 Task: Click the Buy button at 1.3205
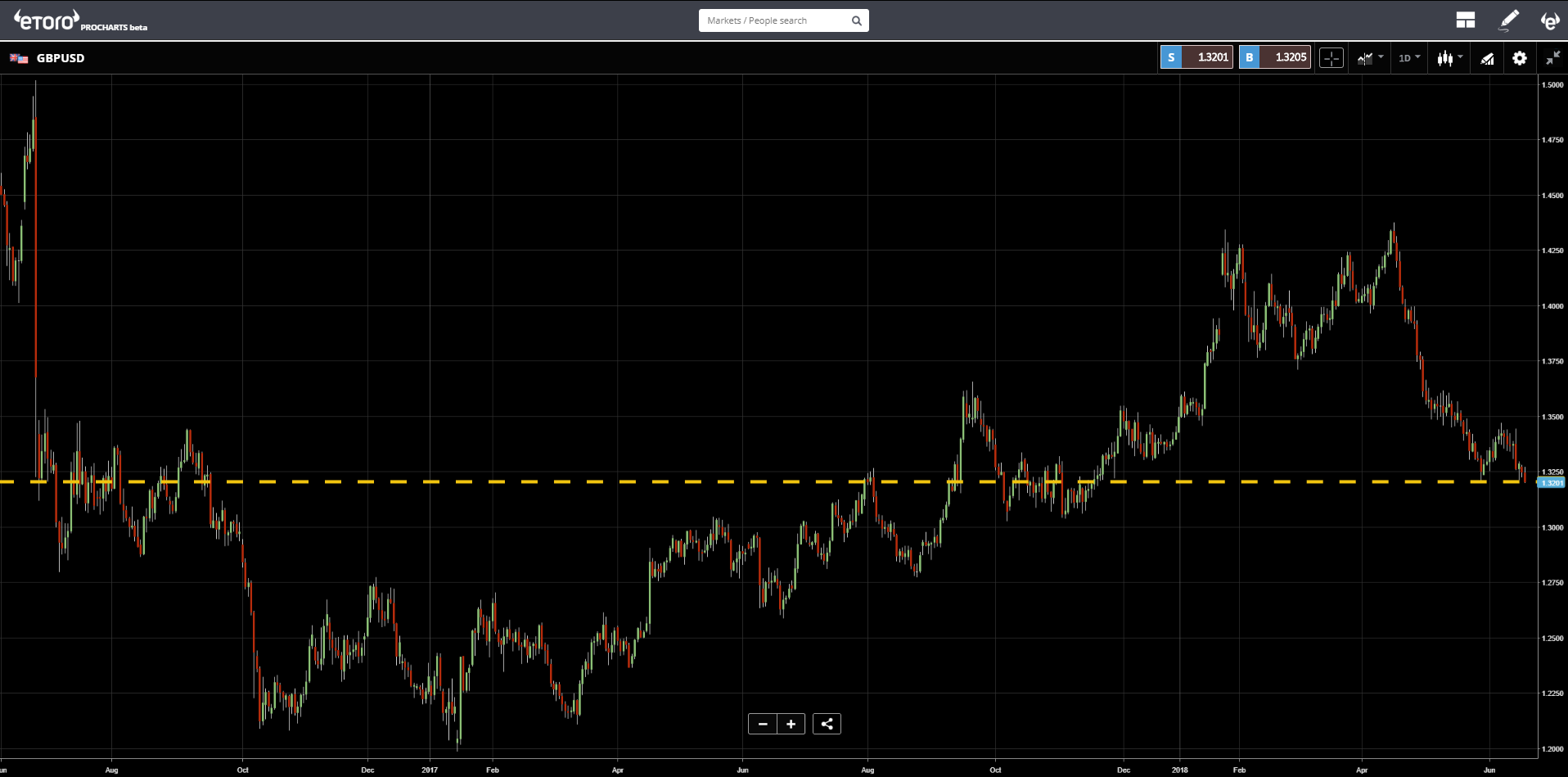[x=1274, y=57]
